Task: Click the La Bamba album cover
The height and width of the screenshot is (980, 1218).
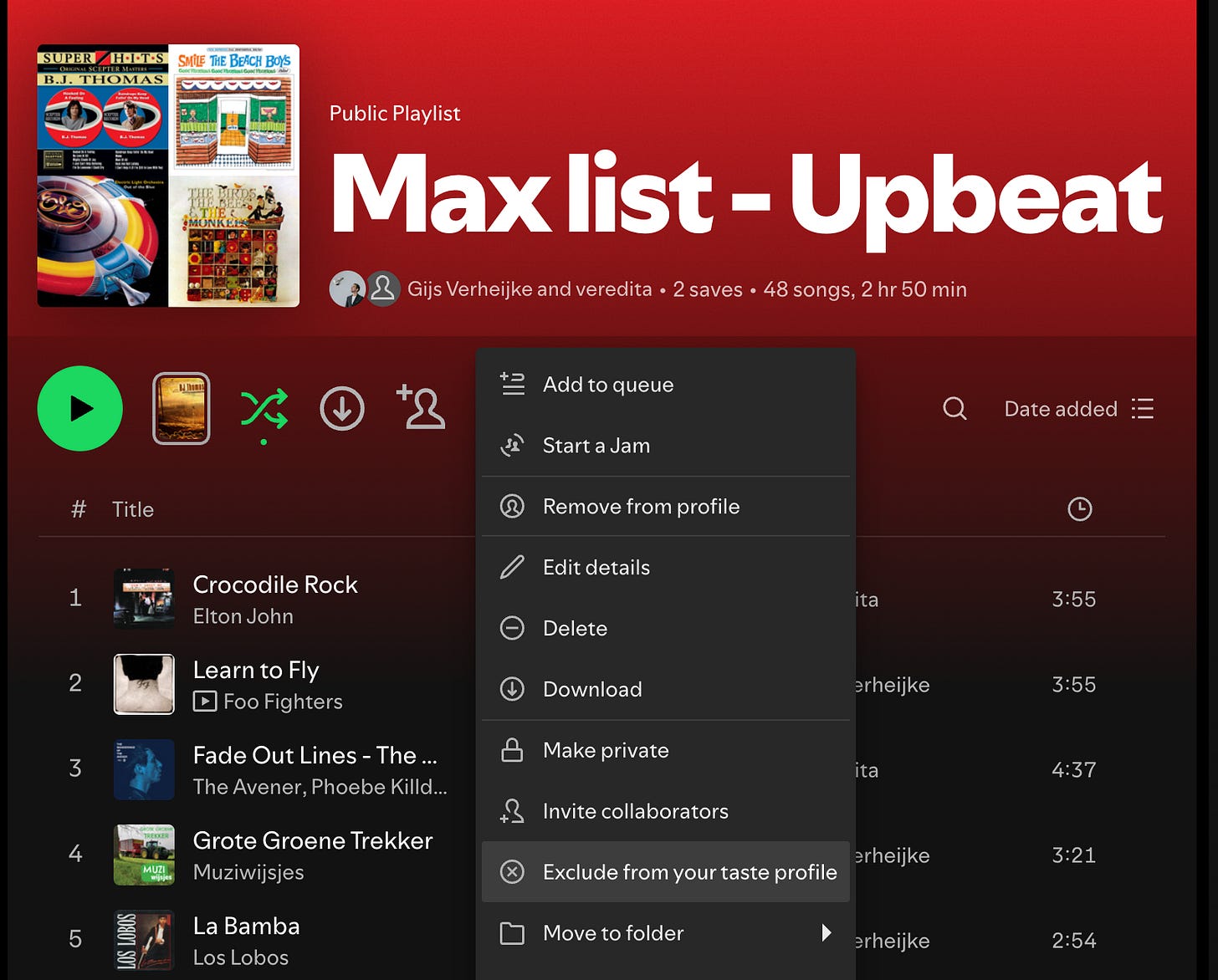Action: pyautogui.click(x=144, y=940)
